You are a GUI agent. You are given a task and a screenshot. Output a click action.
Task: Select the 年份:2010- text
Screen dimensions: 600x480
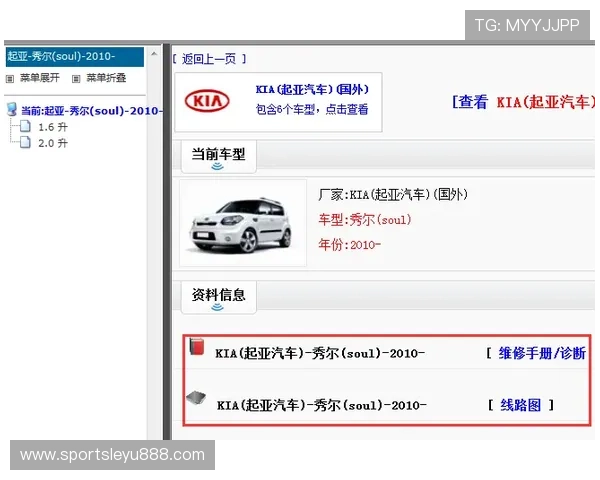[x=349, y=245]
